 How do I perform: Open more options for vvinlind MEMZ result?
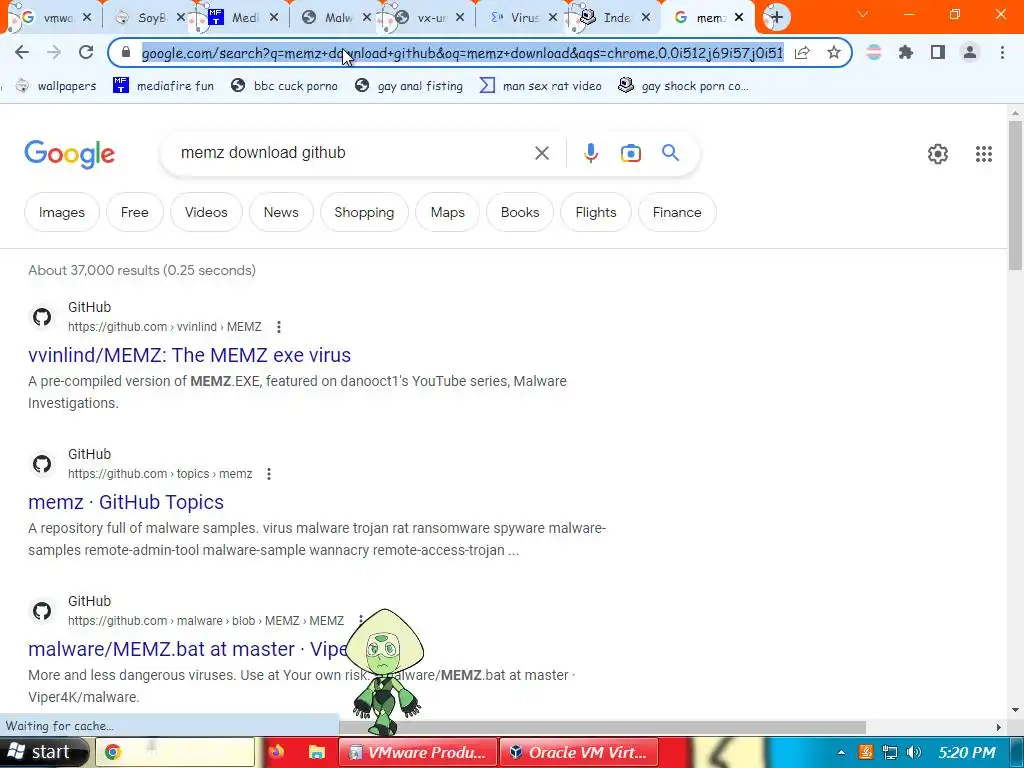[279, 327]
